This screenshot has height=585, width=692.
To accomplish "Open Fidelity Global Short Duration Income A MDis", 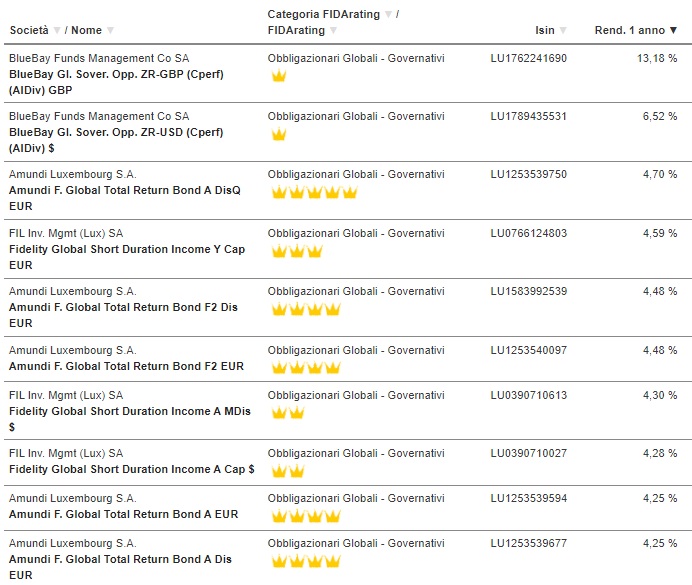I will (x=130, y=419).
